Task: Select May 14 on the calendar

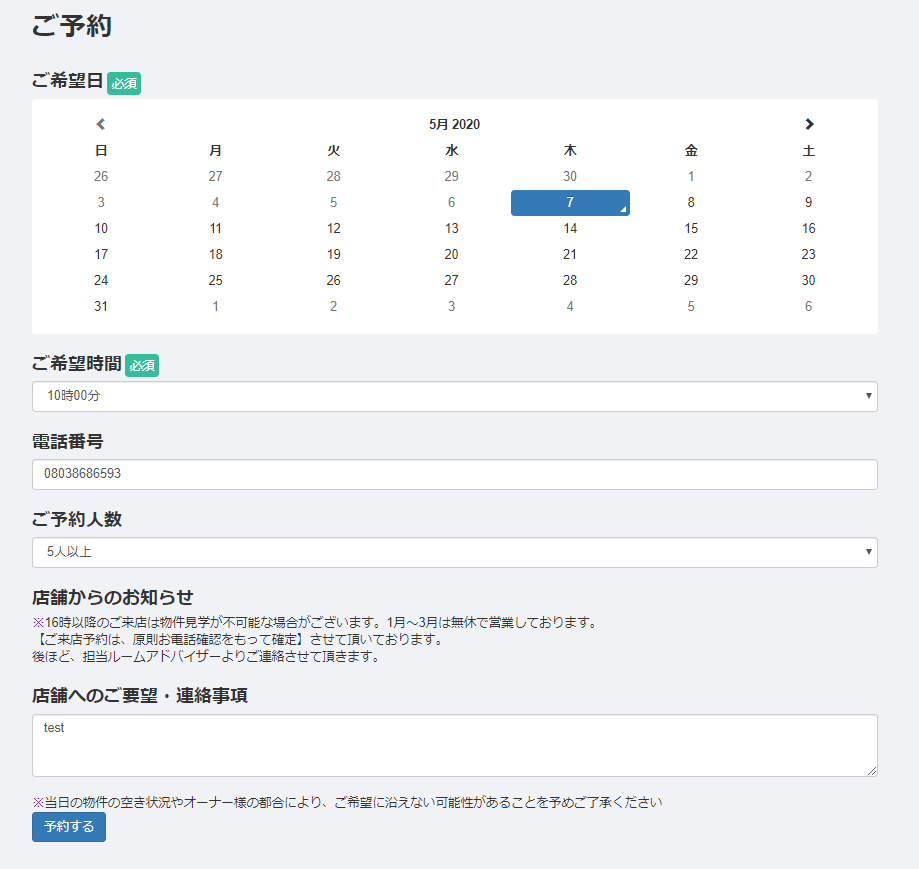Action: (570, 228)
